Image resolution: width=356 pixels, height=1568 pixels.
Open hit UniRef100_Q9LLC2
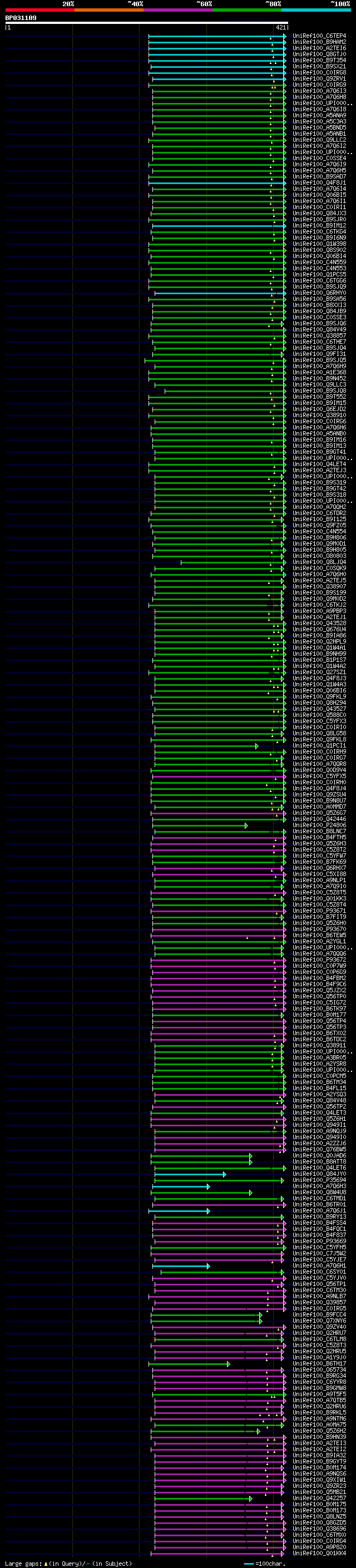(319, 140)
